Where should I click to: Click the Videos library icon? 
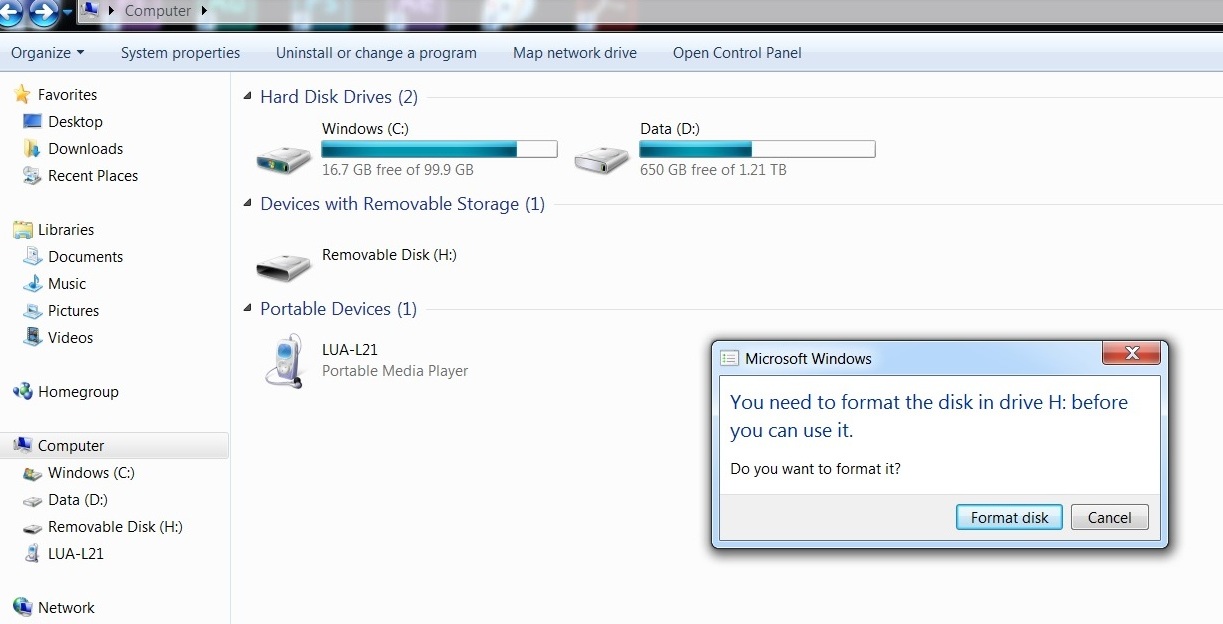(32, 338)
